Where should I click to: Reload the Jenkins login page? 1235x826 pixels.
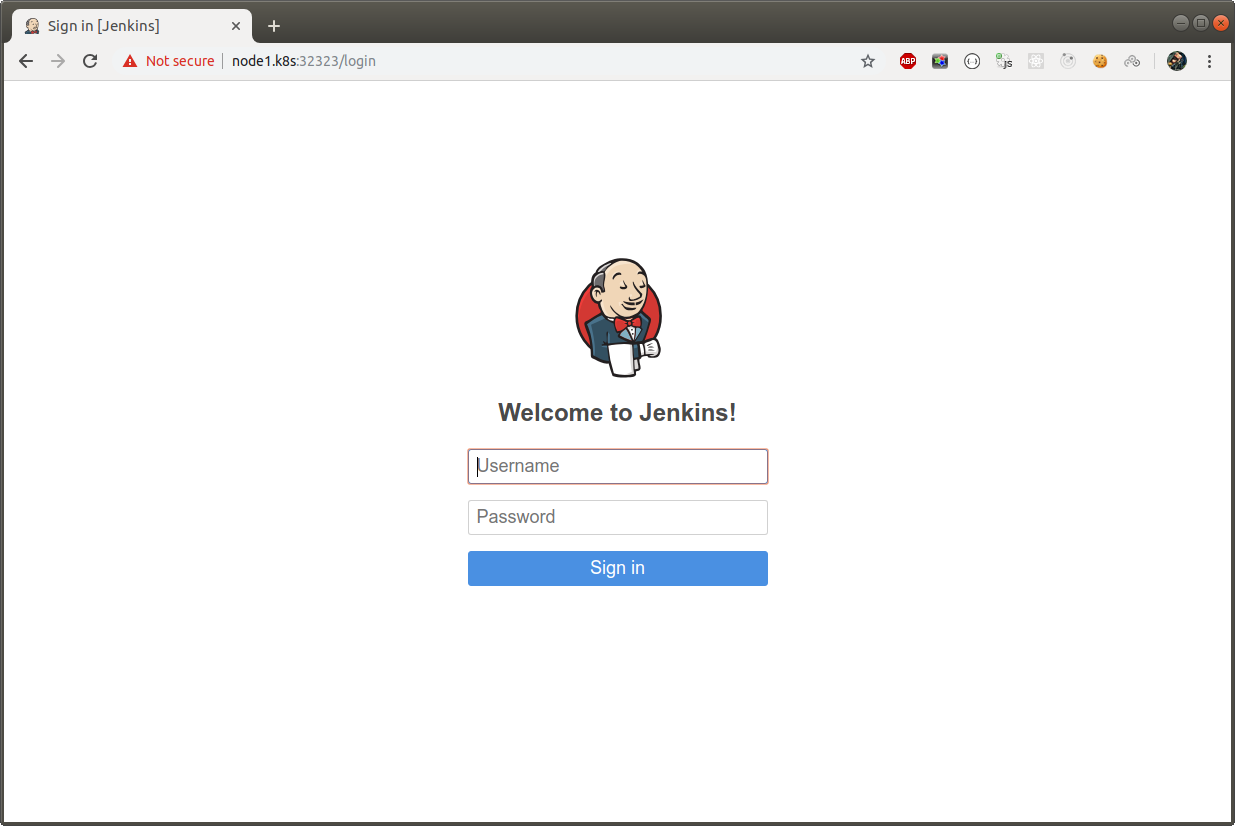[90, 61]
